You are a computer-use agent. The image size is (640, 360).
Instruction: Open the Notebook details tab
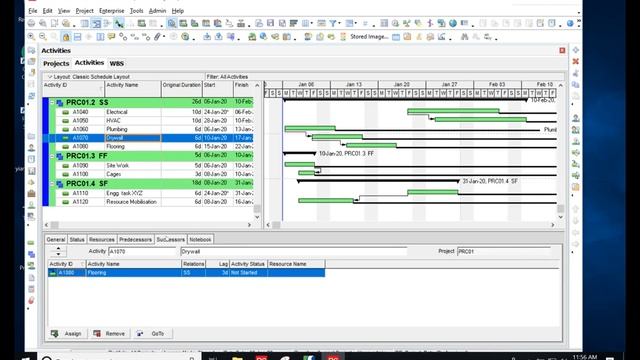point(200,240)
